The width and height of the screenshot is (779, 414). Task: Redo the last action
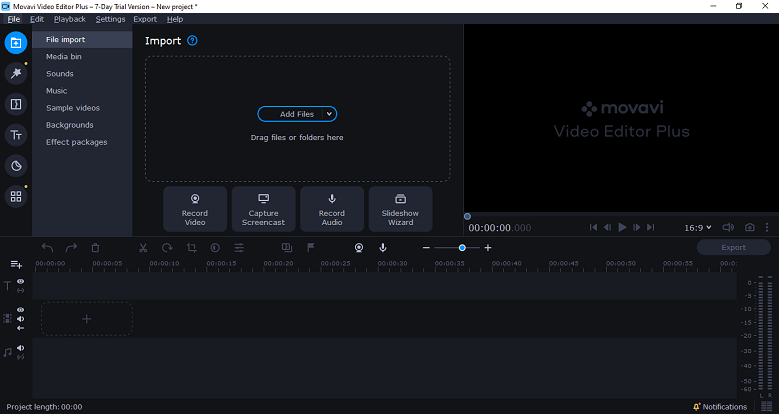coord(71,248)
